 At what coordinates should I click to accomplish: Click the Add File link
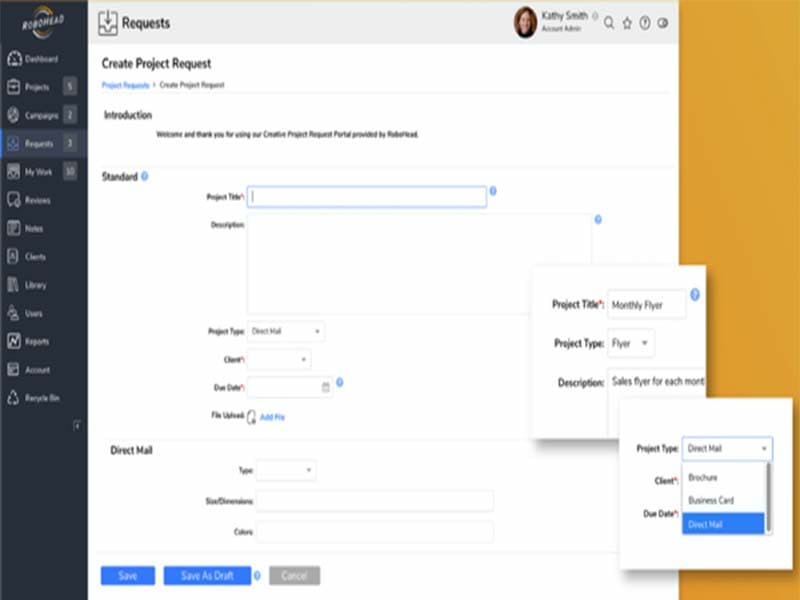point(272,417)
